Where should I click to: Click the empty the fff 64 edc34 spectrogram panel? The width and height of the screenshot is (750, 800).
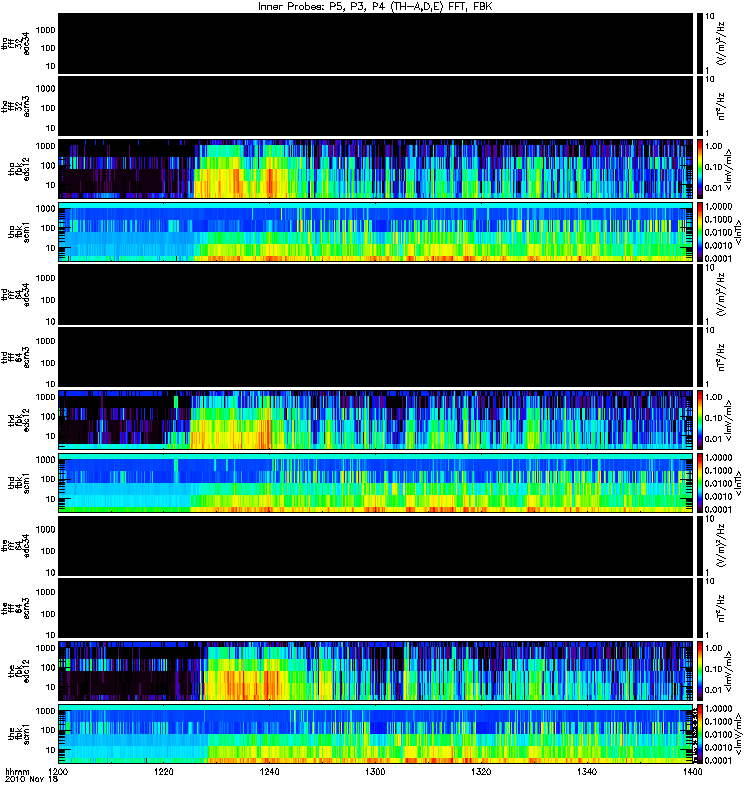tap(376, 545)
